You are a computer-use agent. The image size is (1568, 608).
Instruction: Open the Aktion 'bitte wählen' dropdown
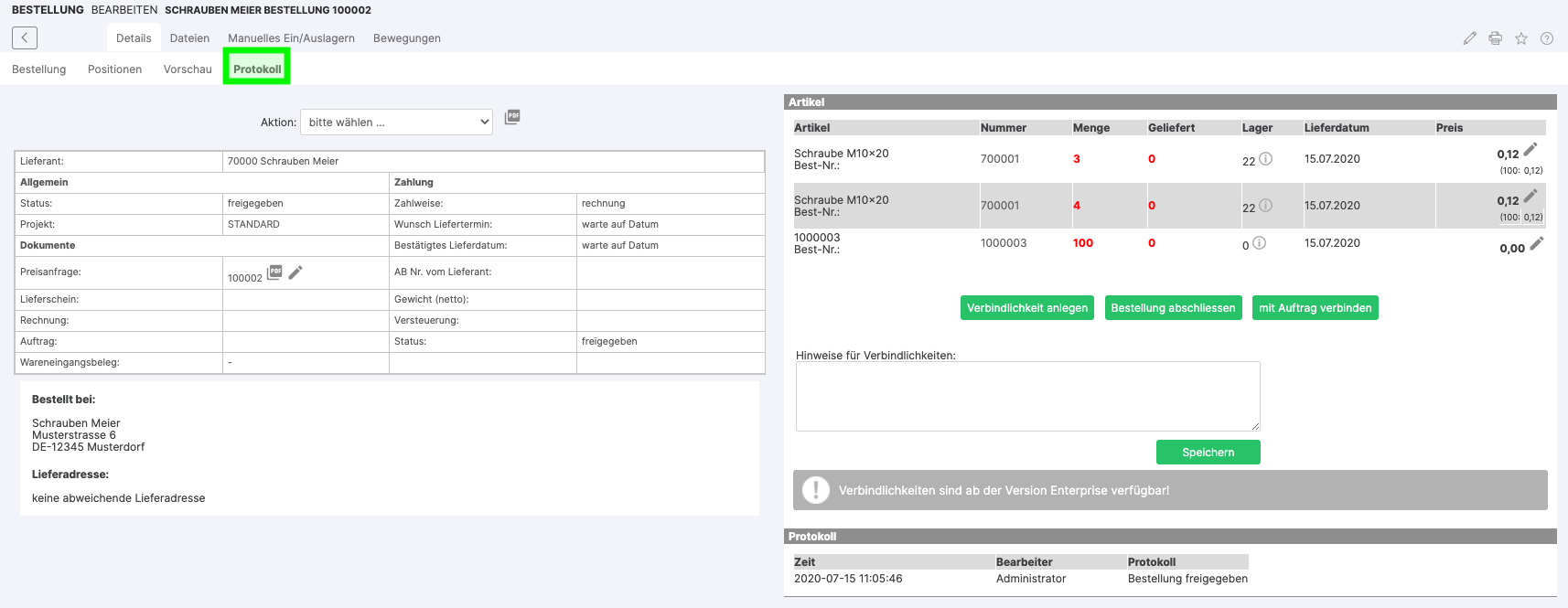(396, 122)
